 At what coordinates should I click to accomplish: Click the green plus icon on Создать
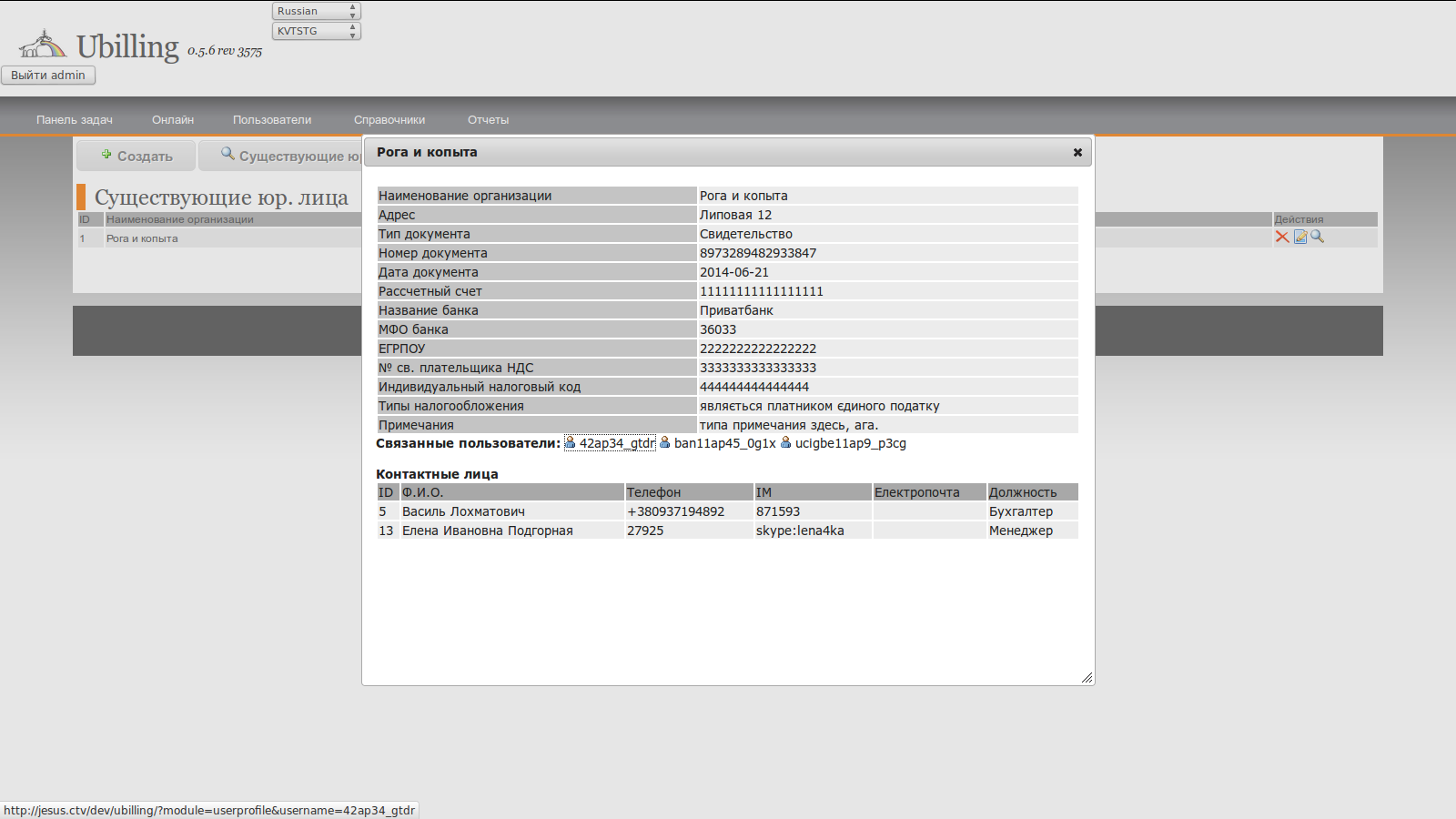coord(106,155)
